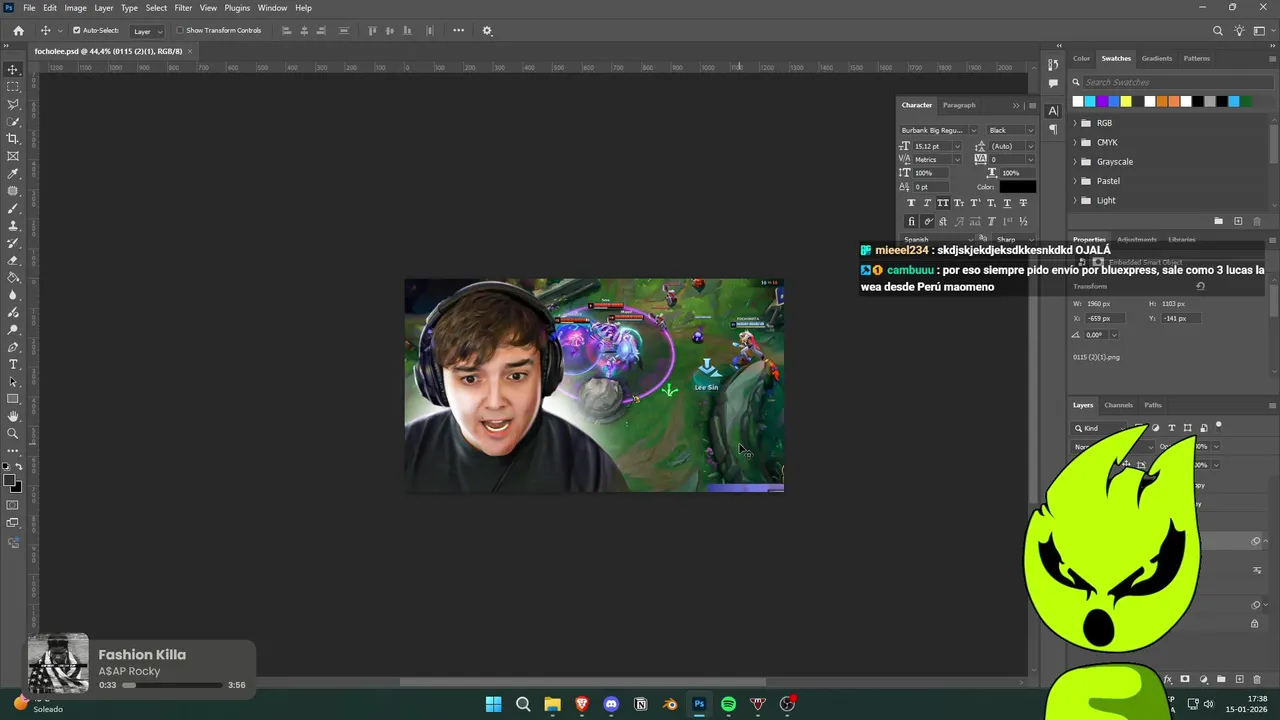Select the Path Selection tool

point(13,382)
